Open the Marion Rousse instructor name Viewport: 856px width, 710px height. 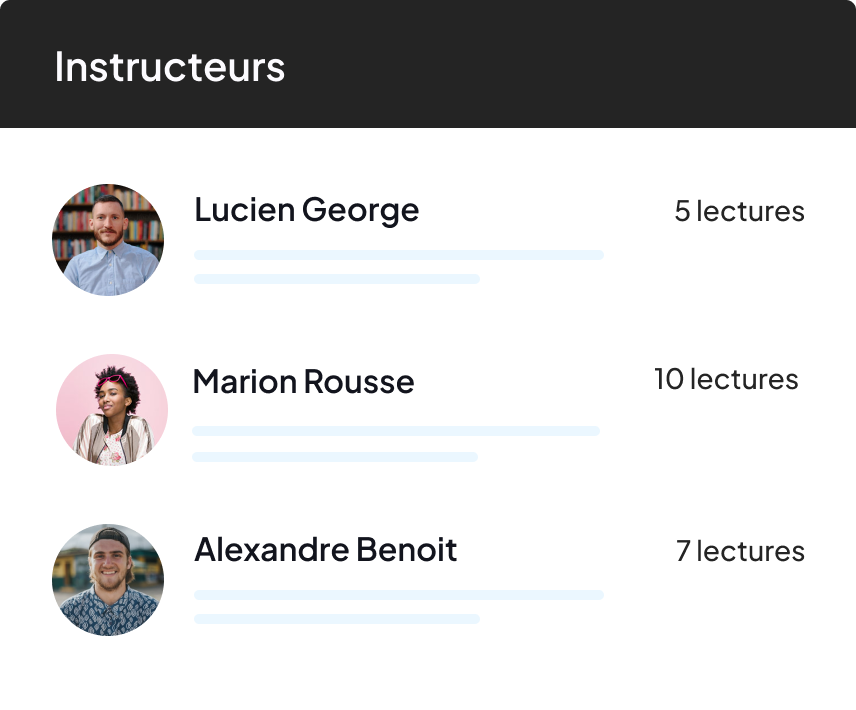click(304, 381)
